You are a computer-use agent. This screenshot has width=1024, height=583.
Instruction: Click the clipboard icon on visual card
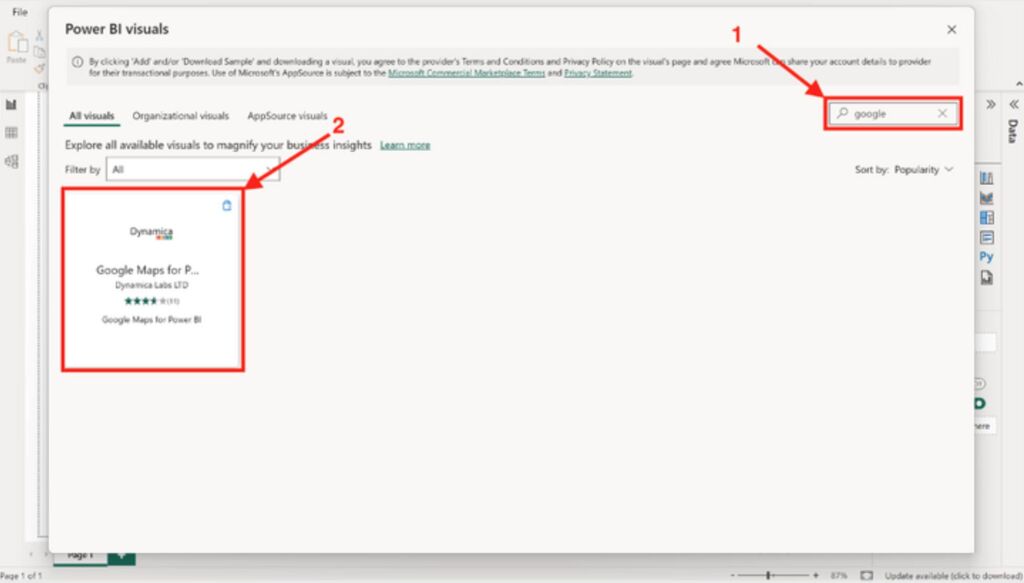(x=226, y=205)
